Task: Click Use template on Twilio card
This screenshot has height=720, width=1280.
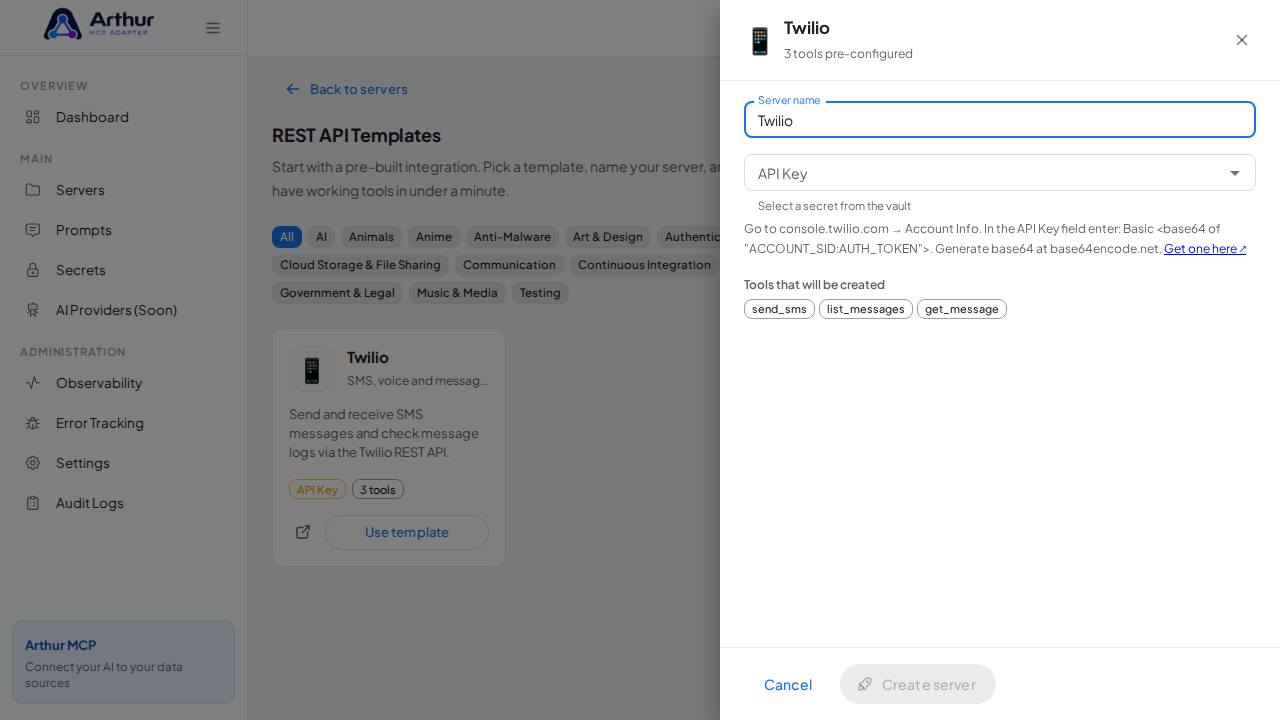Action: (407, 532)
